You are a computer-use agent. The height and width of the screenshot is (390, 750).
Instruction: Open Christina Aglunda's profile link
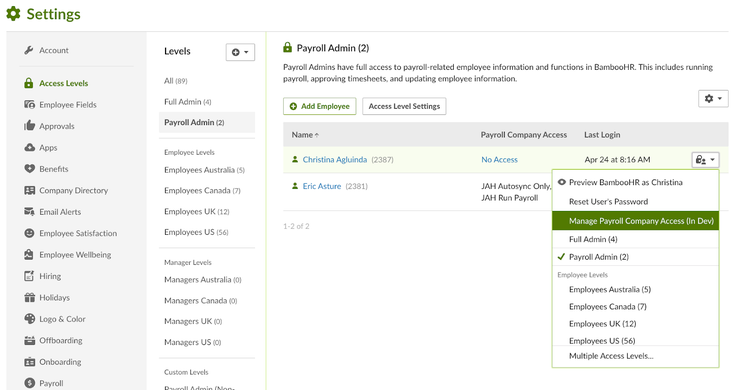tap(334, 160)
